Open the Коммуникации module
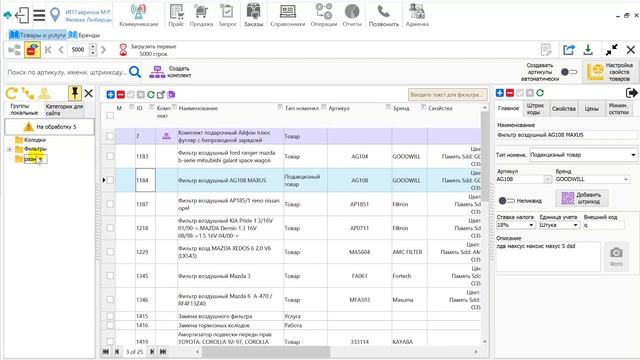 pyautogui.click(x=138, y=15)
